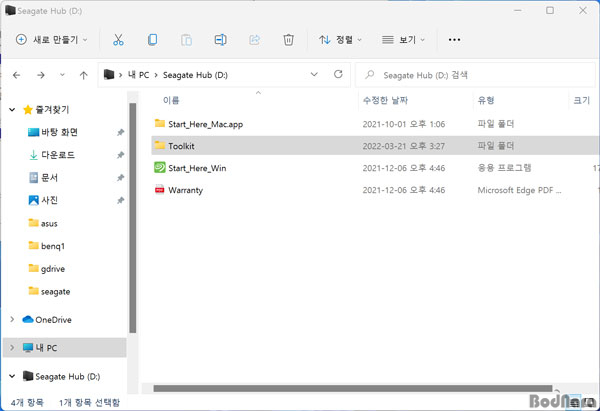The height and width of the screenshot is (411, 600).
Task: Go back with the left arrow
Action: click(16, 75)
